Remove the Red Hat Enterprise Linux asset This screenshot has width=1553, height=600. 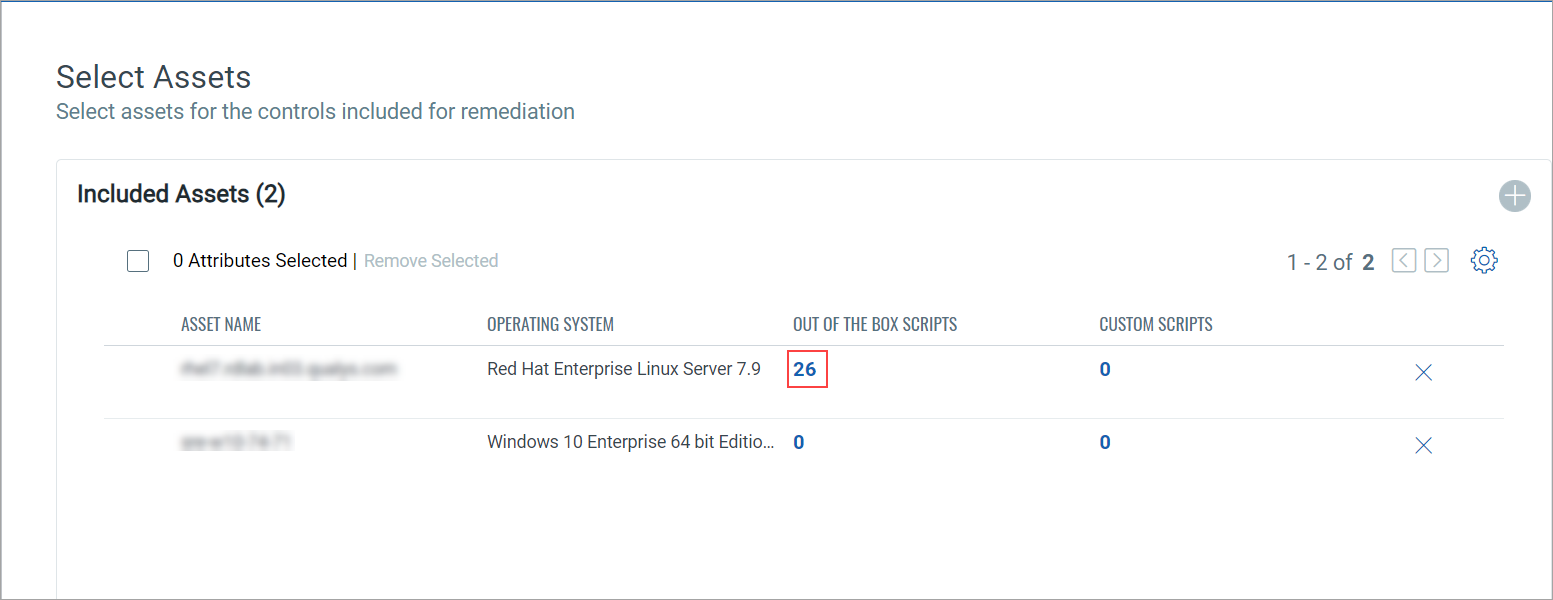1424,372
